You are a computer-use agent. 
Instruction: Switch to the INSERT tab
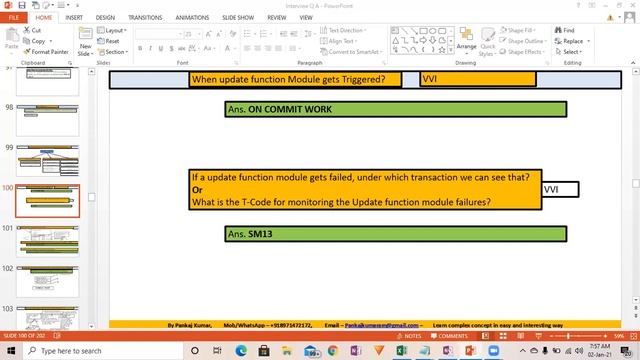click(x=74, y=18)
